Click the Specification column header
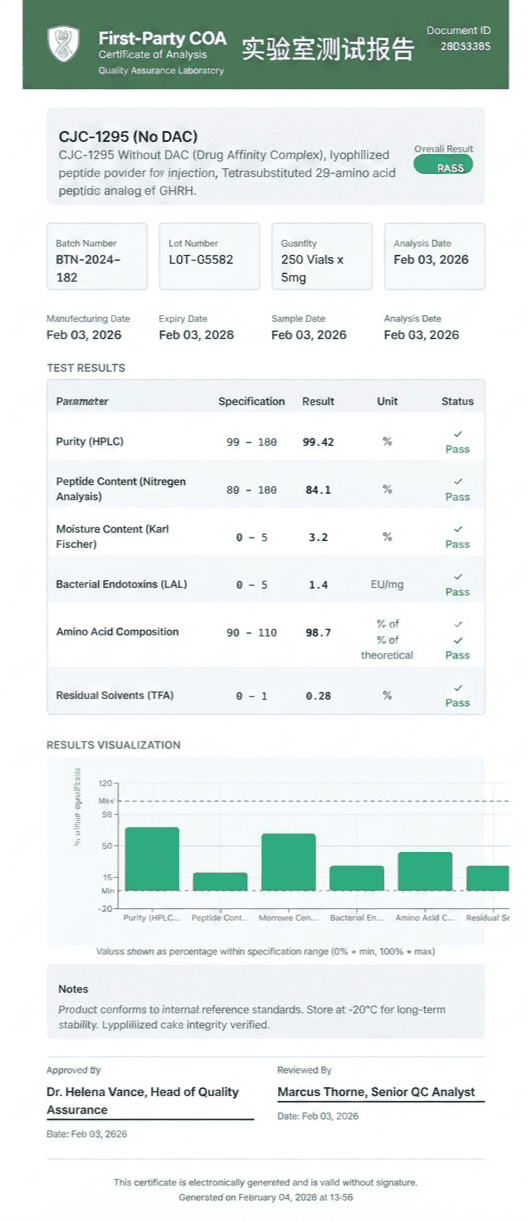The height and width of the screenshot is (1222, 528). tap(252, 401)
